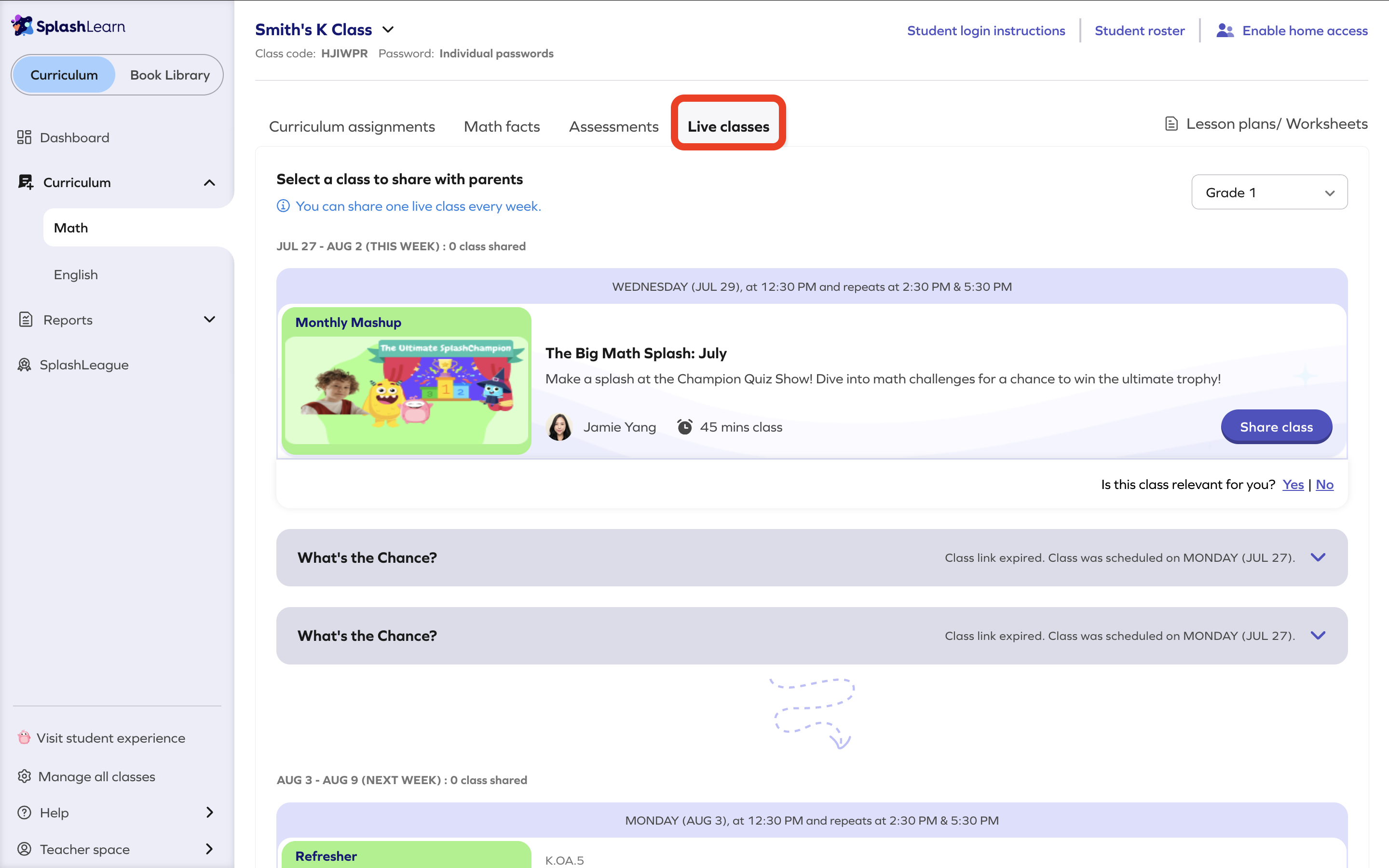Image resolution: width=1389 pixels, height=868 pixels.
Task: Click the Monthly Mashup class thumbnail
Action: tap(407, 380)
